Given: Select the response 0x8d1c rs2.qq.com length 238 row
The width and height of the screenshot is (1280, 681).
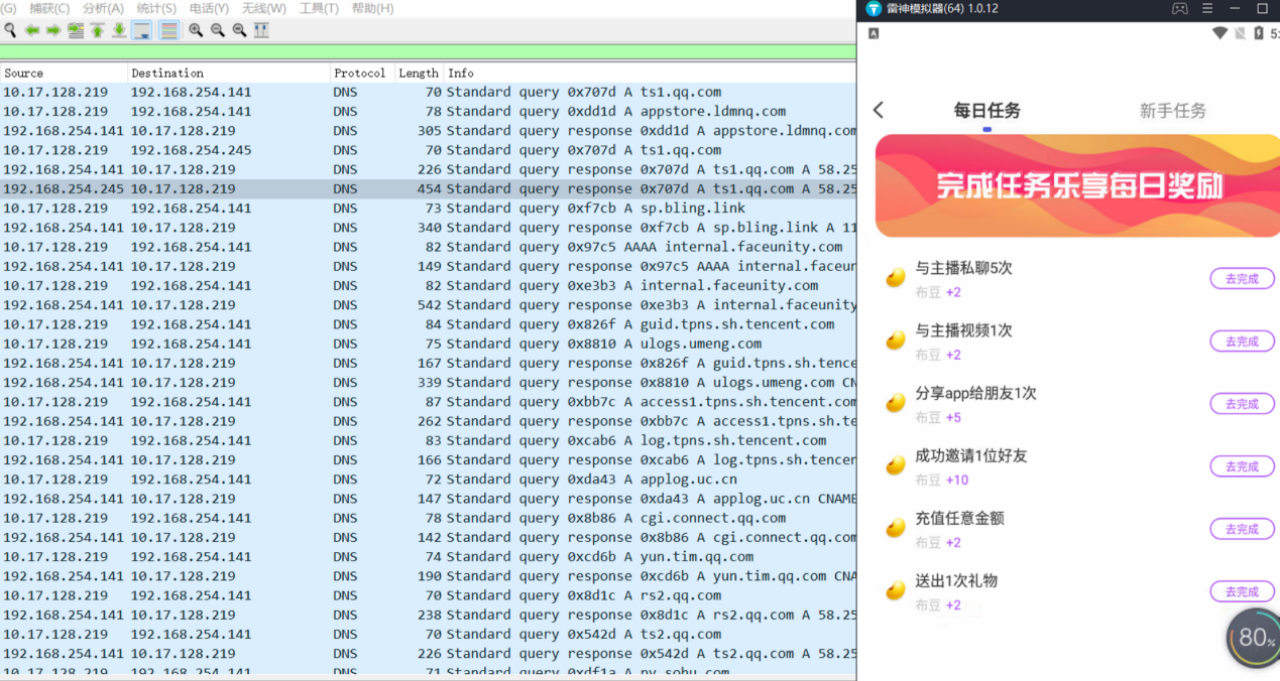Looking at the screenshot, I should point(428,615).
